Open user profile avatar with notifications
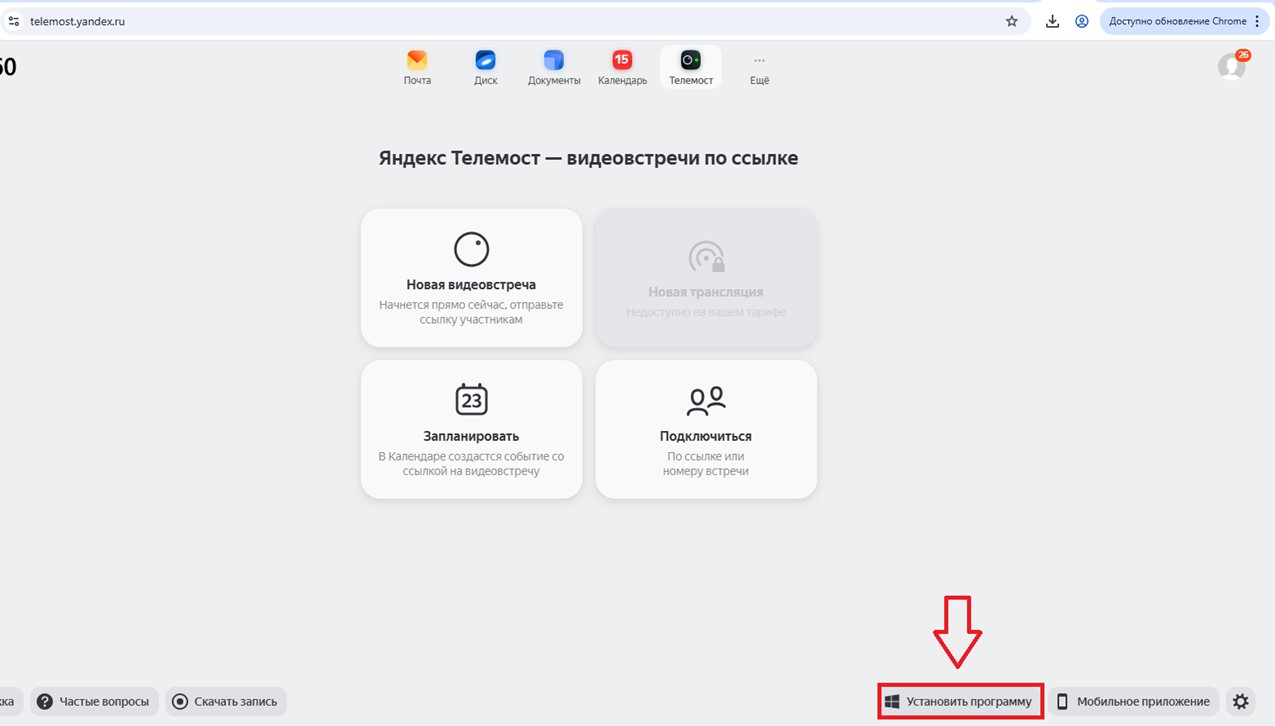 (x=1232, y=67)
